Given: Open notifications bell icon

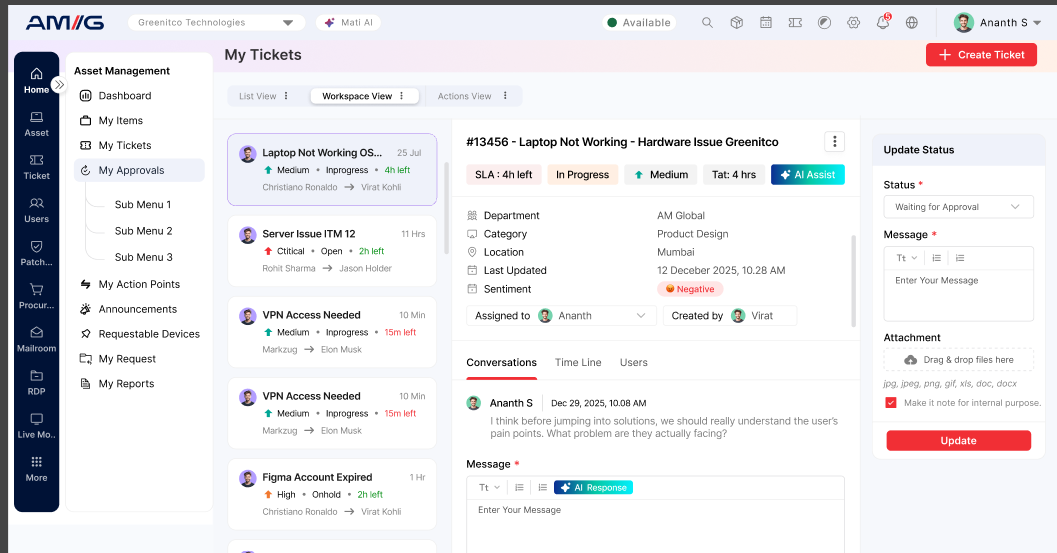Looking at the screenshot, I should click(883, 22).
